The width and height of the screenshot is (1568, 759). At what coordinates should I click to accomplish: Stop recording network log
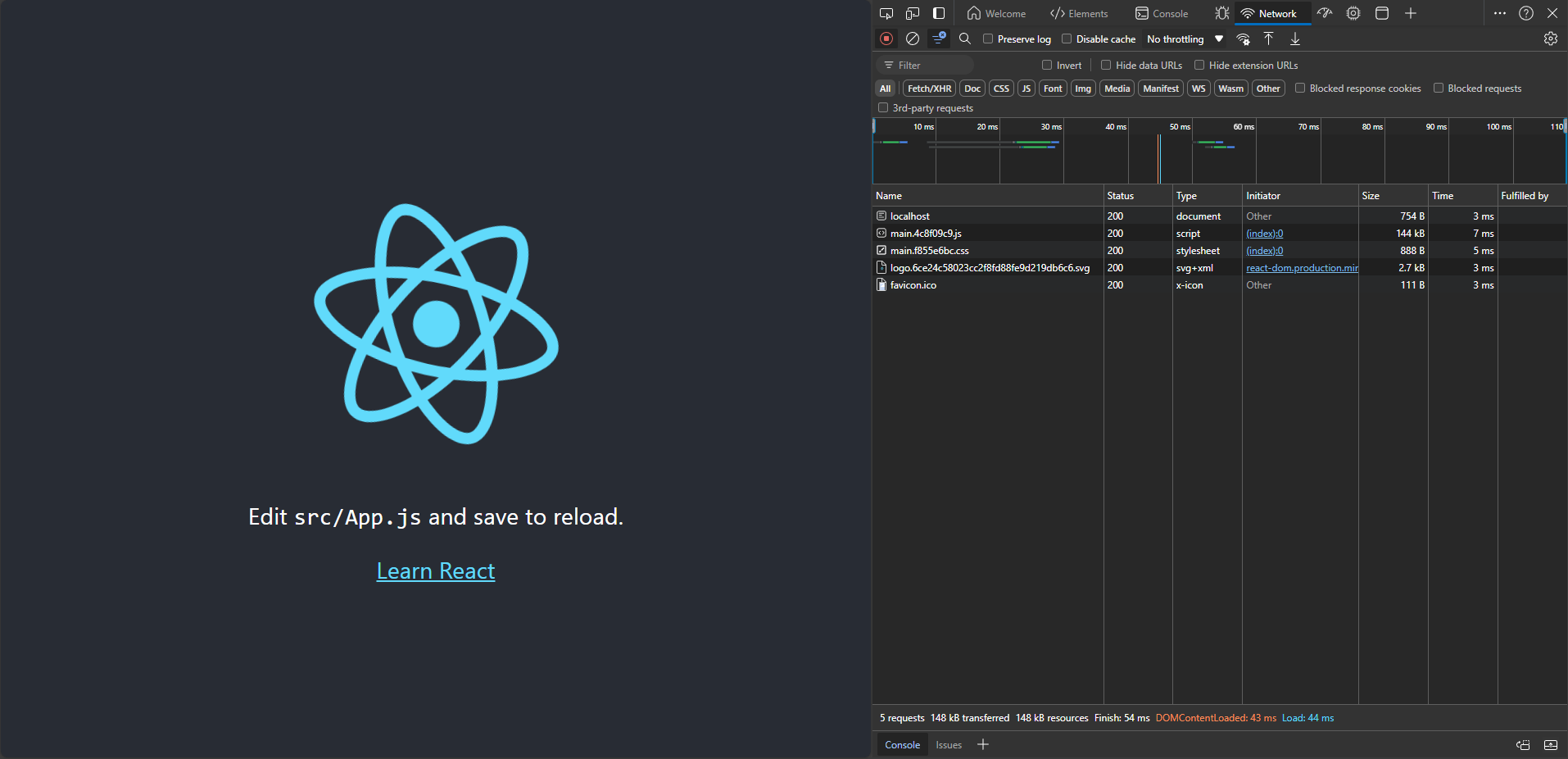pyautogui.click(x=886, y=39)
